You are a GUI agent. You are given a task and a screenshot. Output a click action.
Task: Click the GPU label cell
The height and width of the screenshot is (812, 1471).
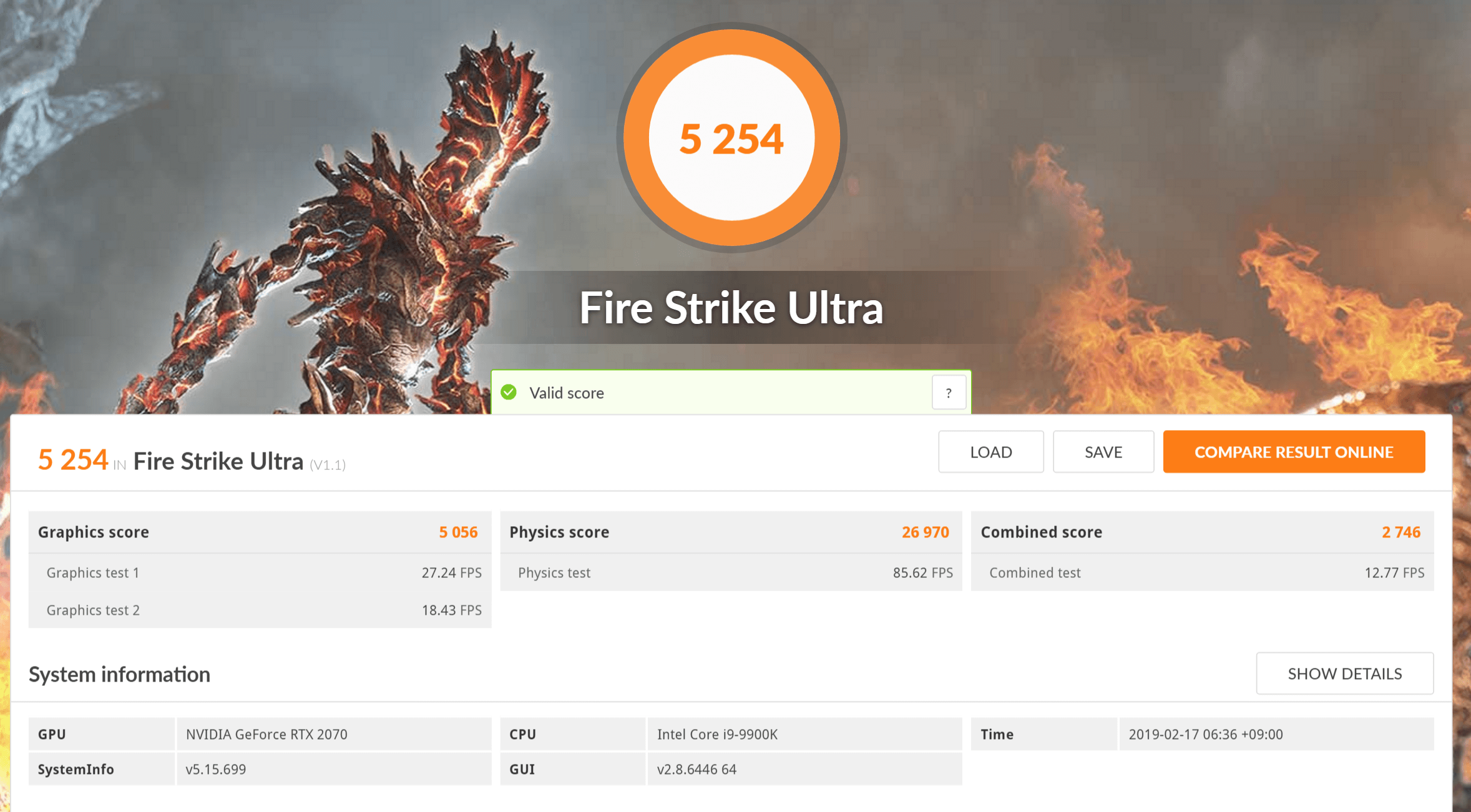101,734
